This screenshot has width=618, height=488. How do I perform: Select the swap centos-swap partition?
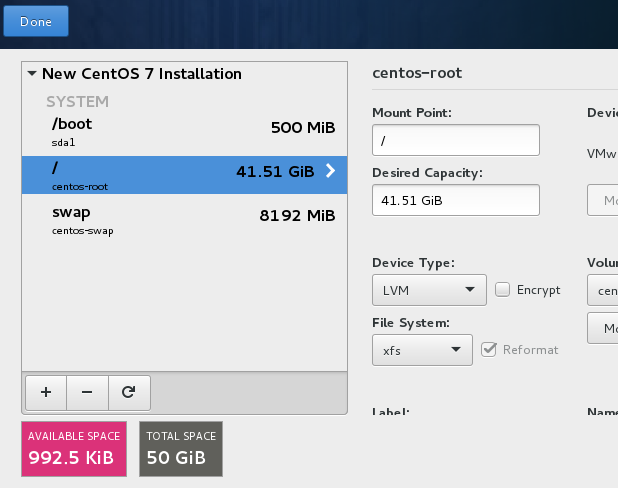[184, 220]
